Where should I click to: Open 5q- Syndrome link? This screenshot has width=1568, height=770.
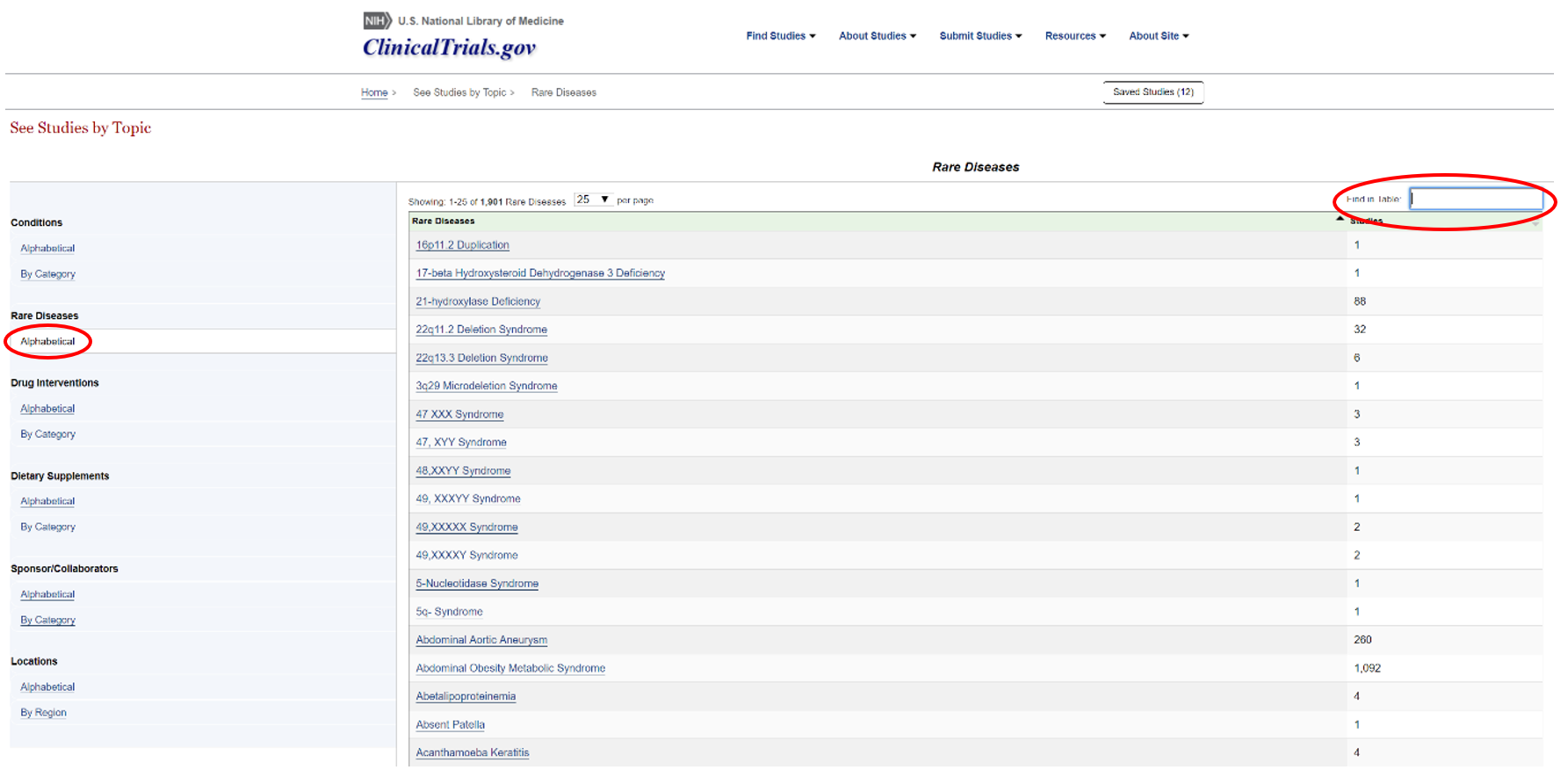pyautogui.click(x=449, y=612)
